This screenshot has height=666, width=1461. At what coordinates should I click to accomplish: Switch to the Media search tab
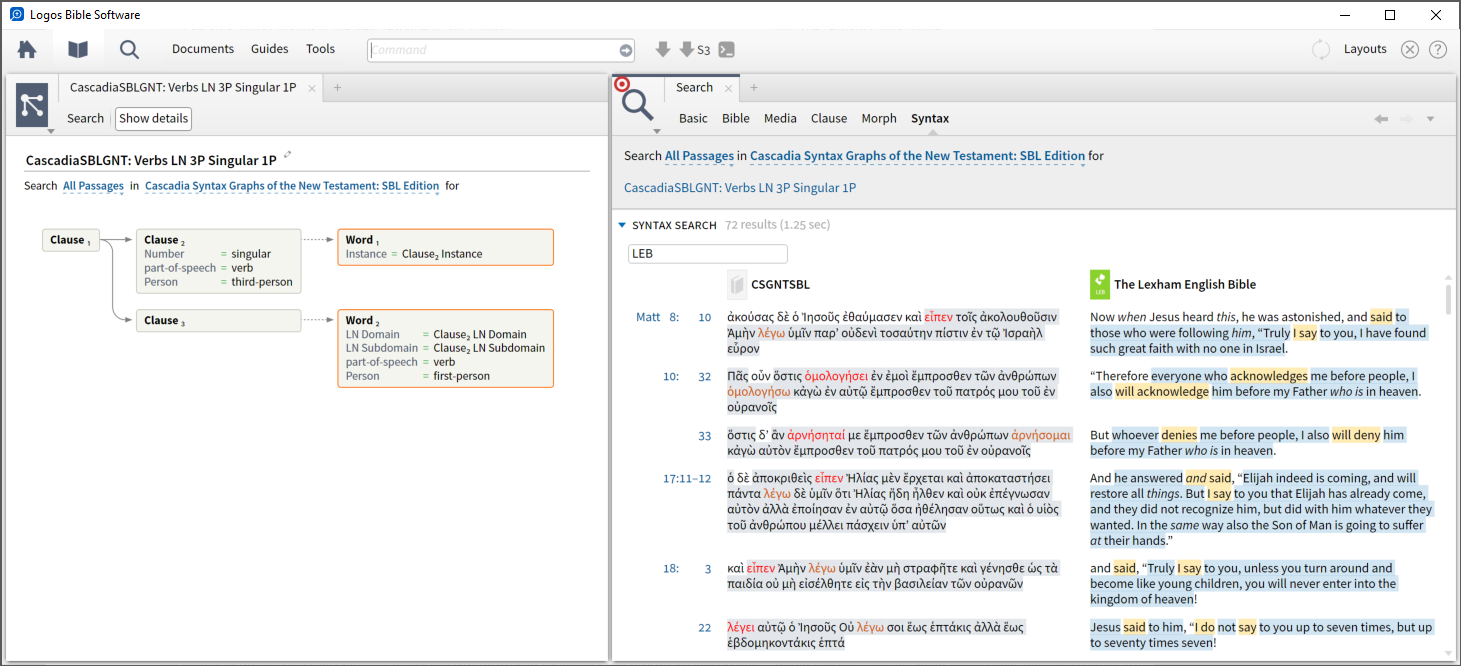point(780,118)
